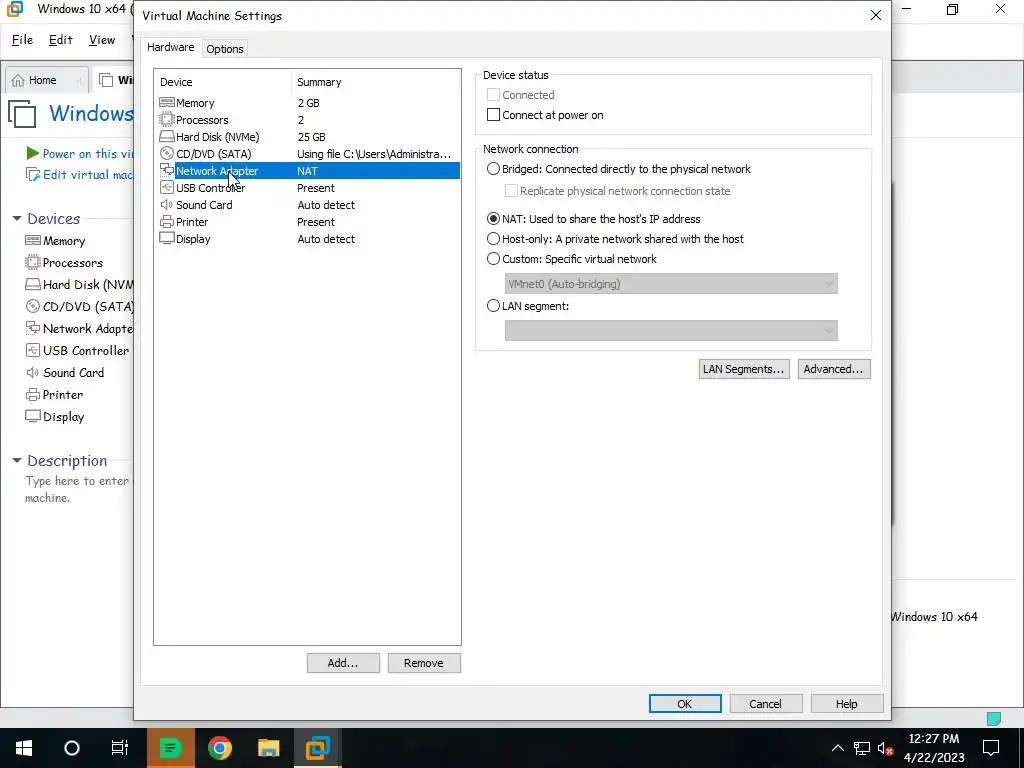Viewport: 1024px width, 768px height.
Task: Click the VMware Workstation taskbar icon
Action: (318, 748)
